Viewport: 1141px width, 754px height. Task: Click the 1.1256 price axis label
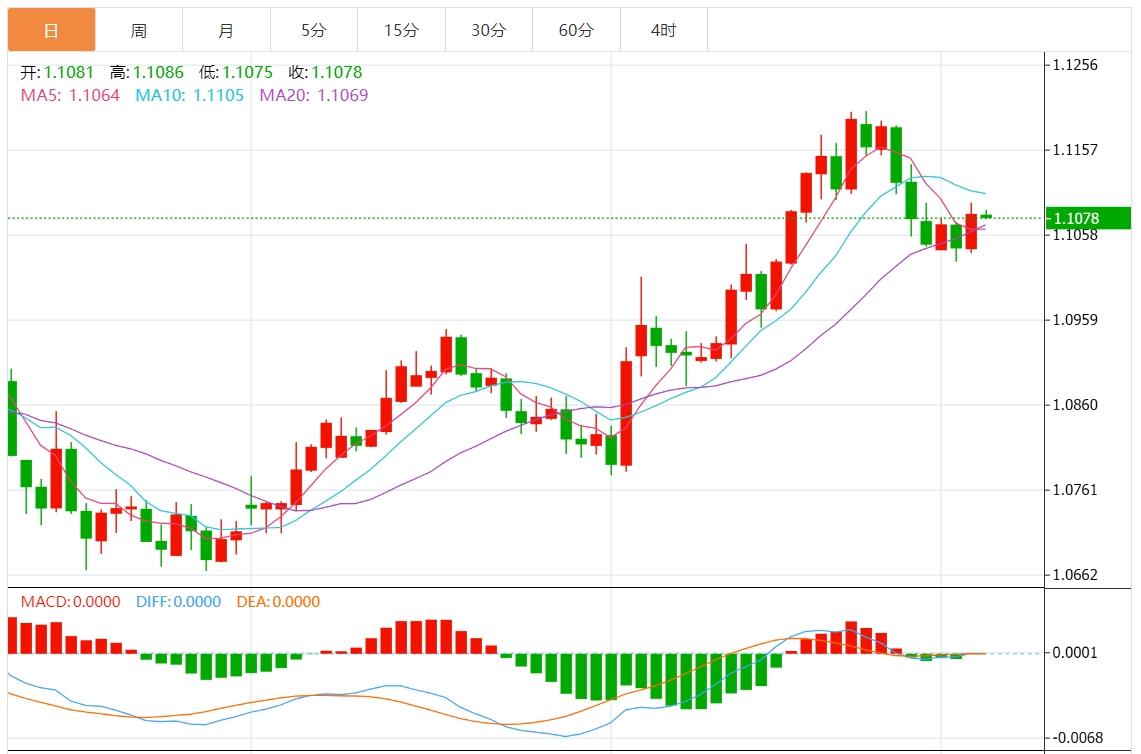1075,65
